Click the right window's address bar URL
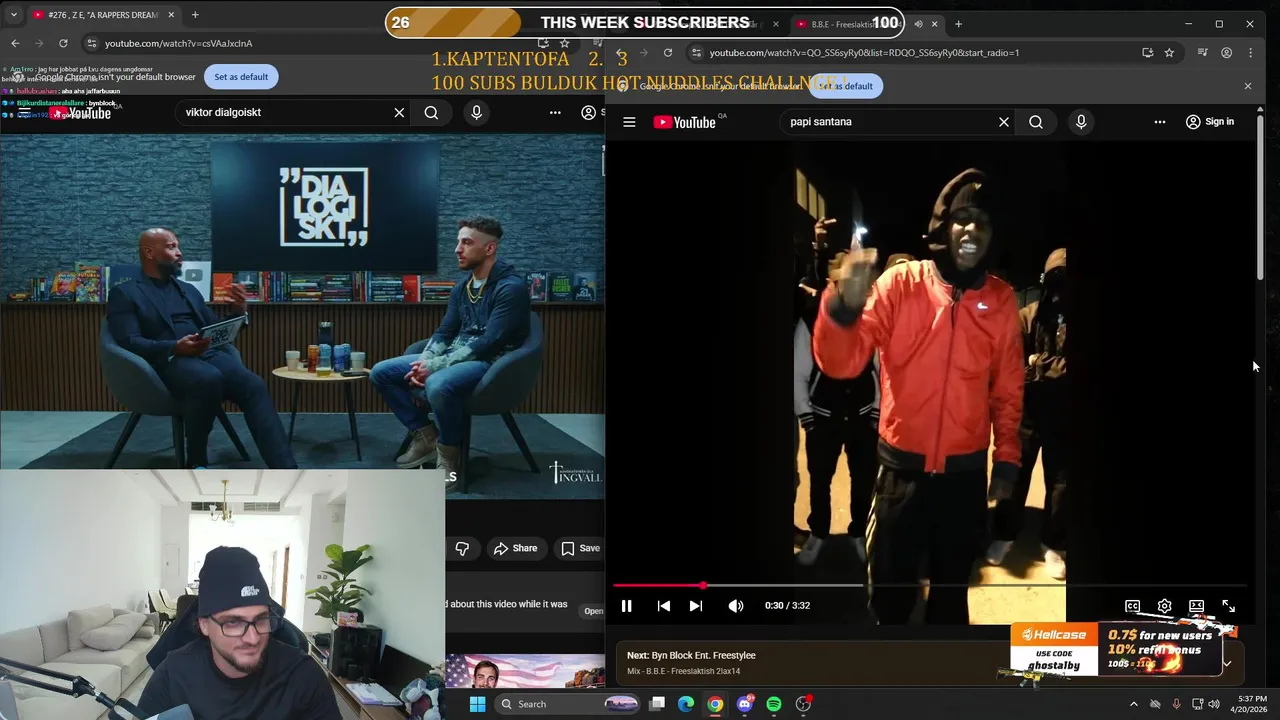This screenshot has width=1280, height=720. (x=864, y=53)
